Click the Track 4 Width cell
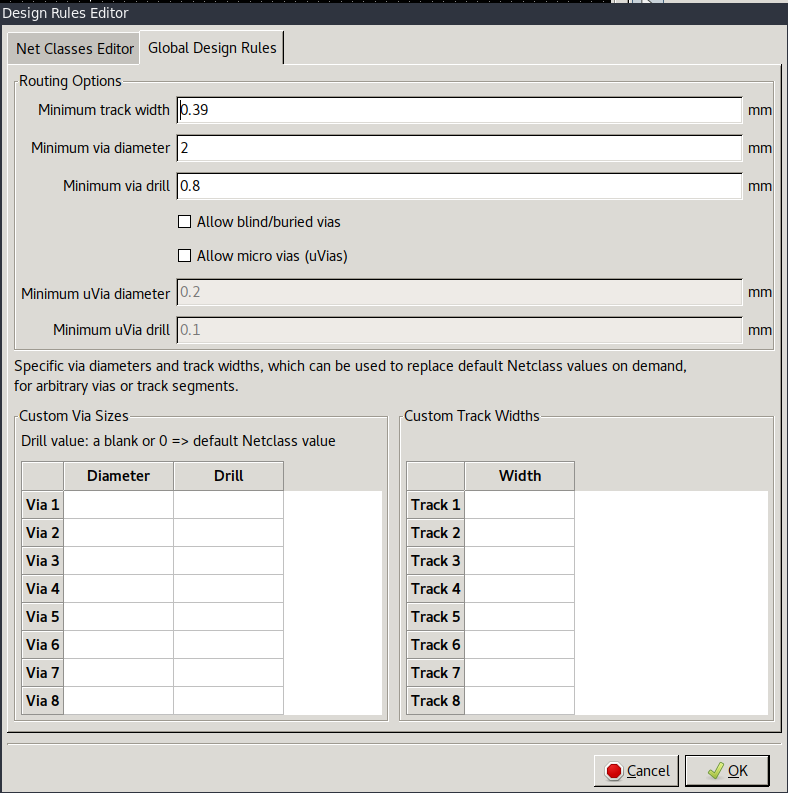The image size is (788, 793). 519,589
